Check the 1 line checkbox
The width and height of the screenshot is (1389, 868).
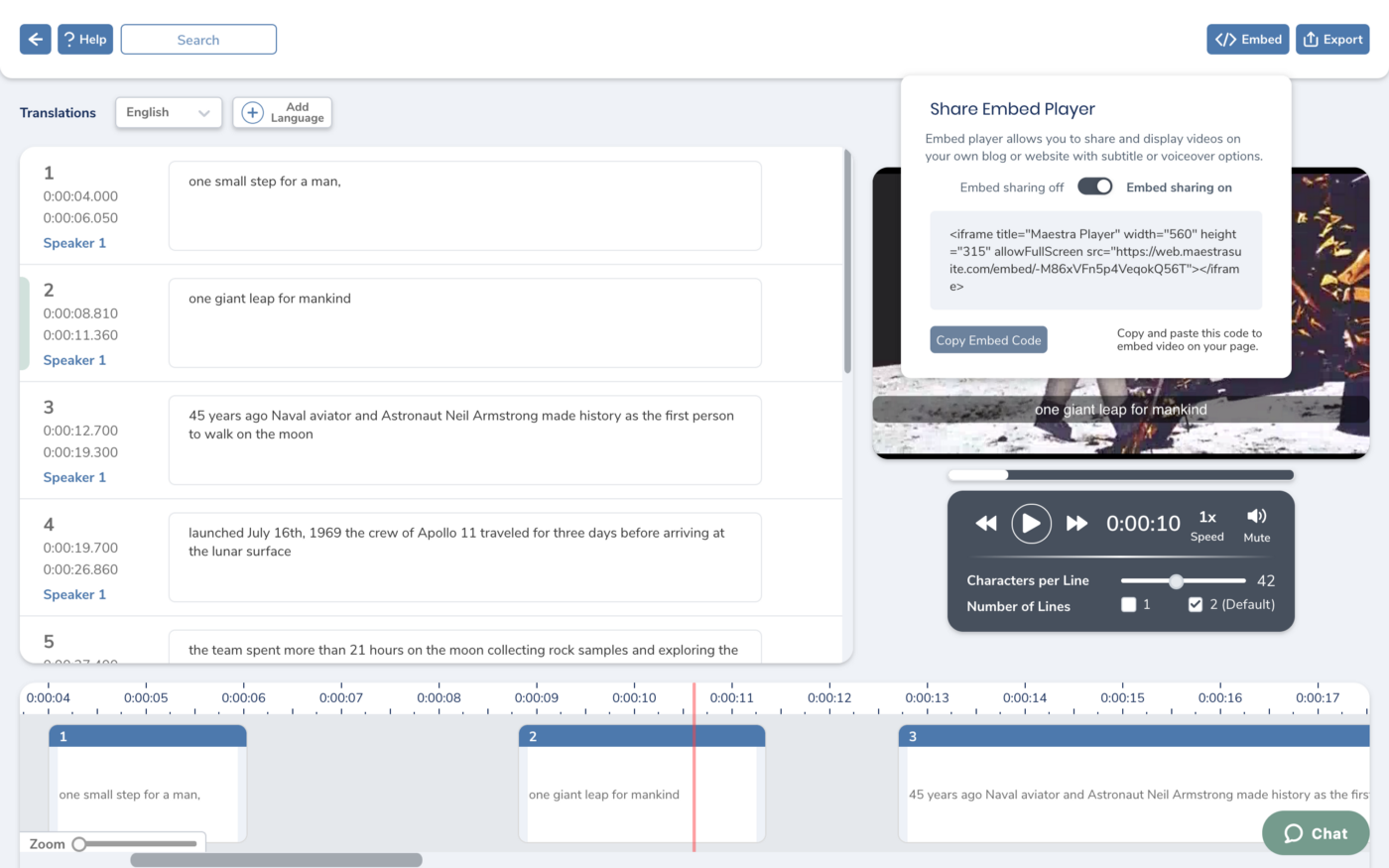pyautogui.click(x=1128, y=604)
